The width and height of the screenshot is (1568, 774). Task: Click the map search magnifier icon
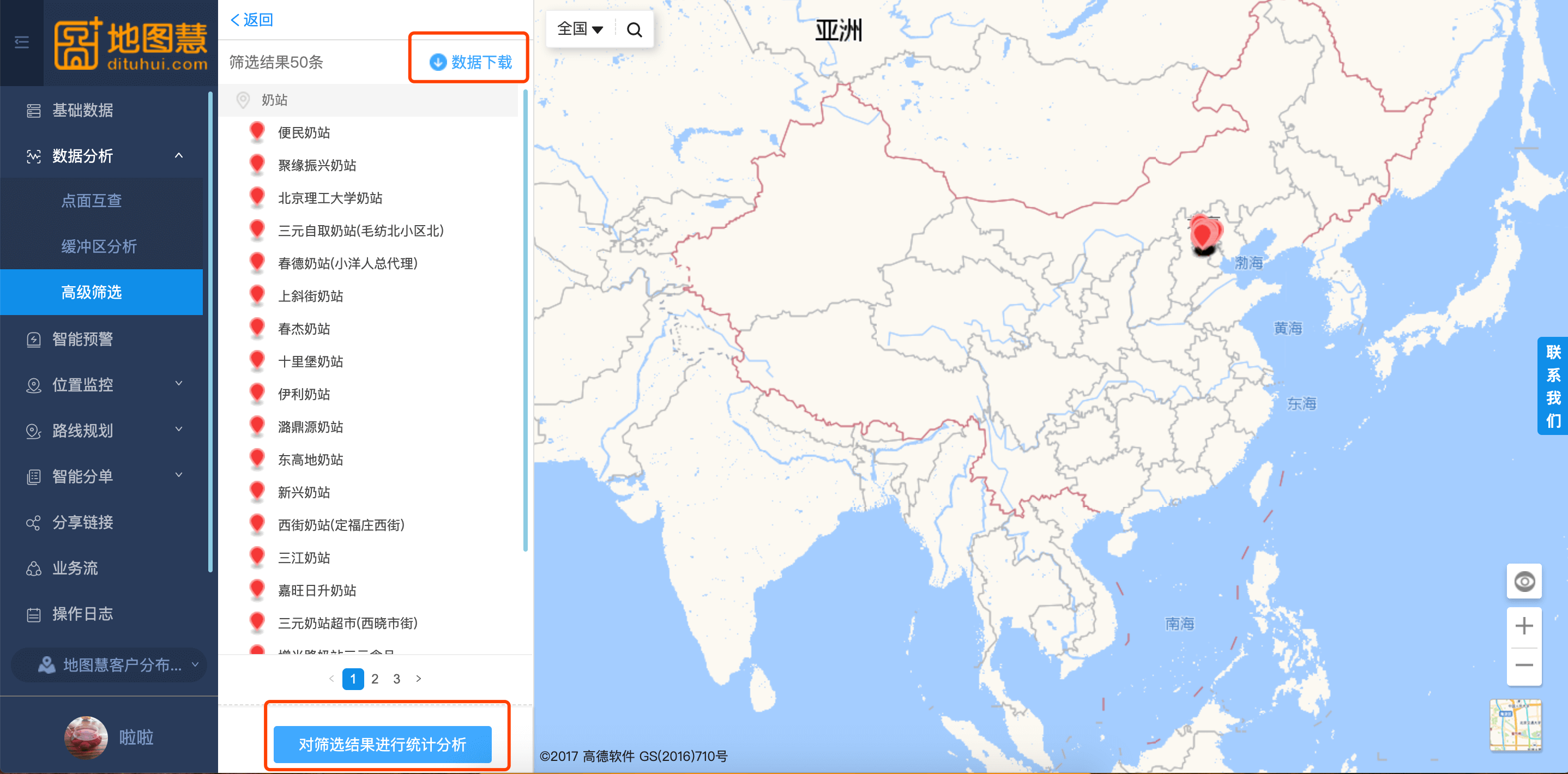tap(634, 29)
